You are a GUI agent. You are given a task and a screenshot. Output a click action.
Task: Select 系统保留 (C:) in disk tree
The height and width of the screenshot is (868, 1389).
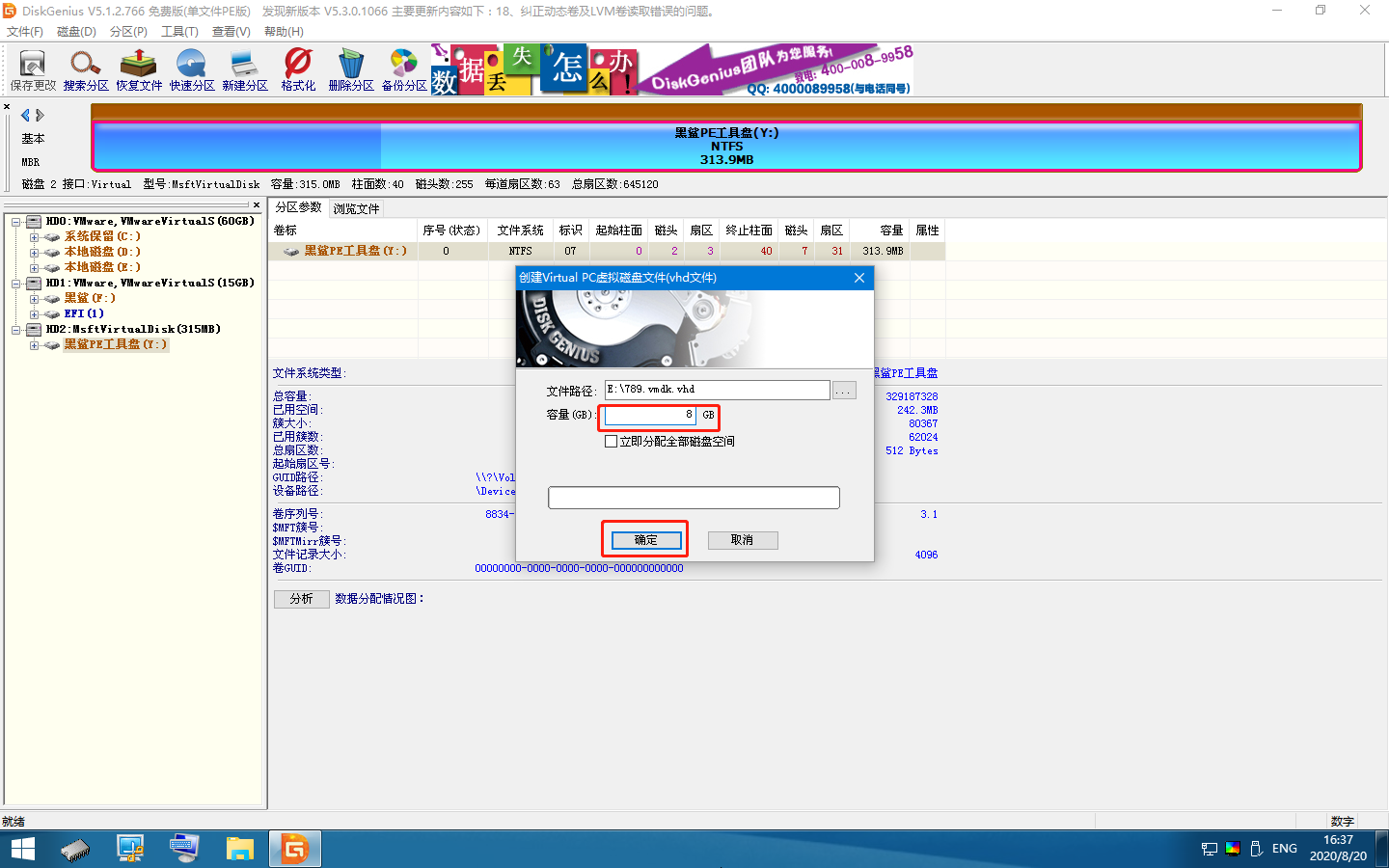coord(102,236)
